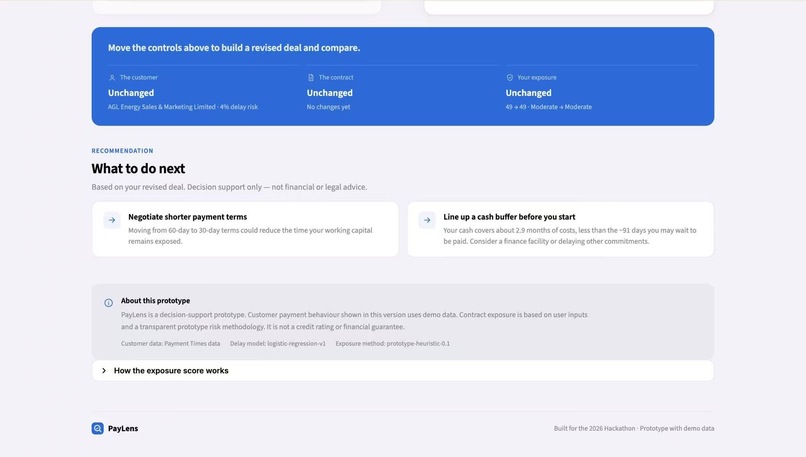This screenshot has height=457, width=806.
Task: Click 'The contract' label in blue banner
Action: point(336,78)
